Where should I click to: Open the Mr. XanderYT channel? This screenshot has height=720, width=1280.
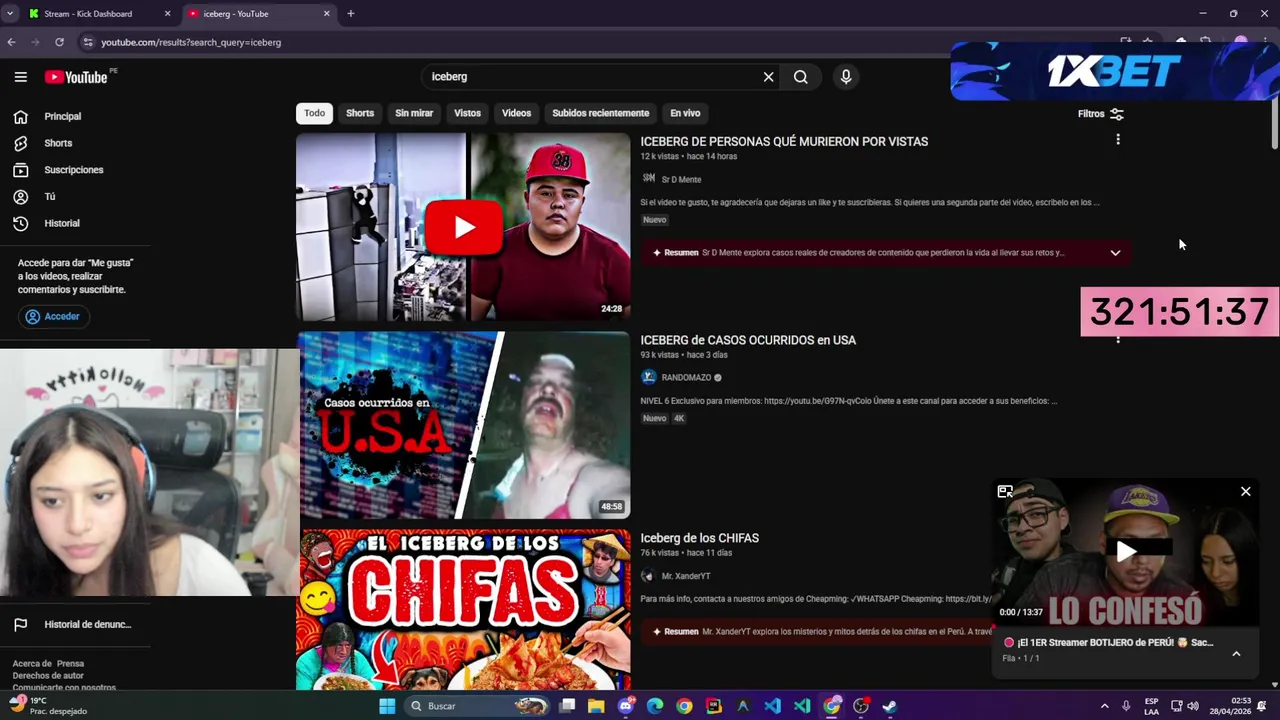click(686, 576)
